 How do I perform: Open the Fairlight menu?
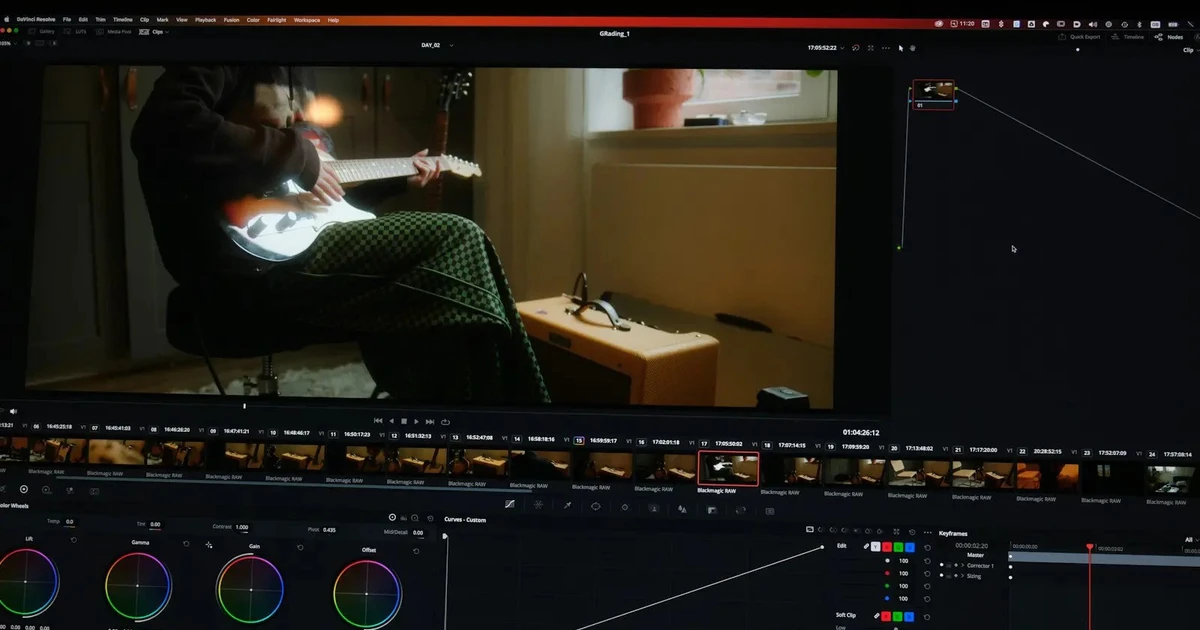pyautogui.click(x=276, y=19)
